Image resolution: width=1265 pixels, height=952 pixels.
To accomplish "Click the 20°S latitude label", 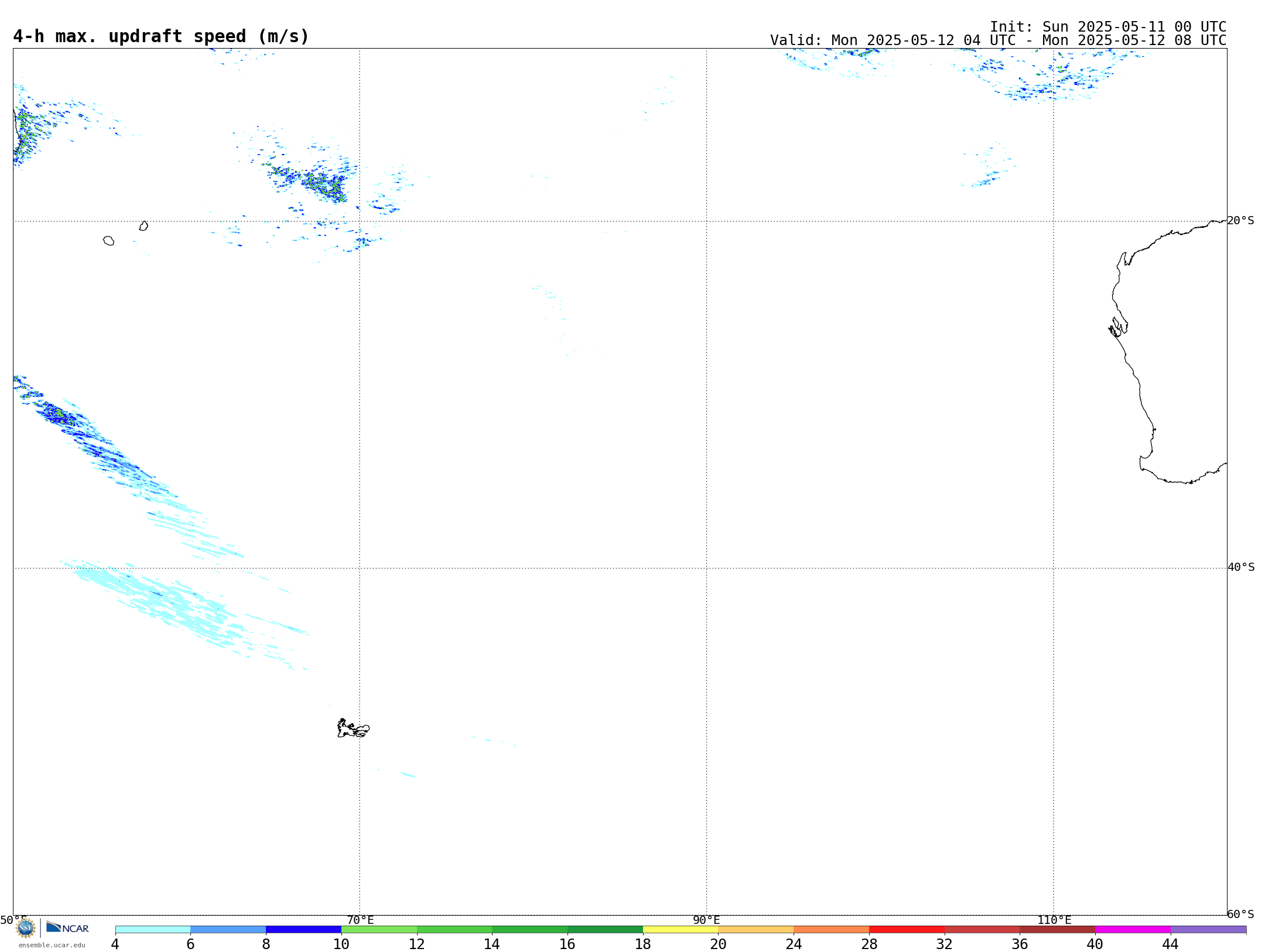I will coord(1240,221).
